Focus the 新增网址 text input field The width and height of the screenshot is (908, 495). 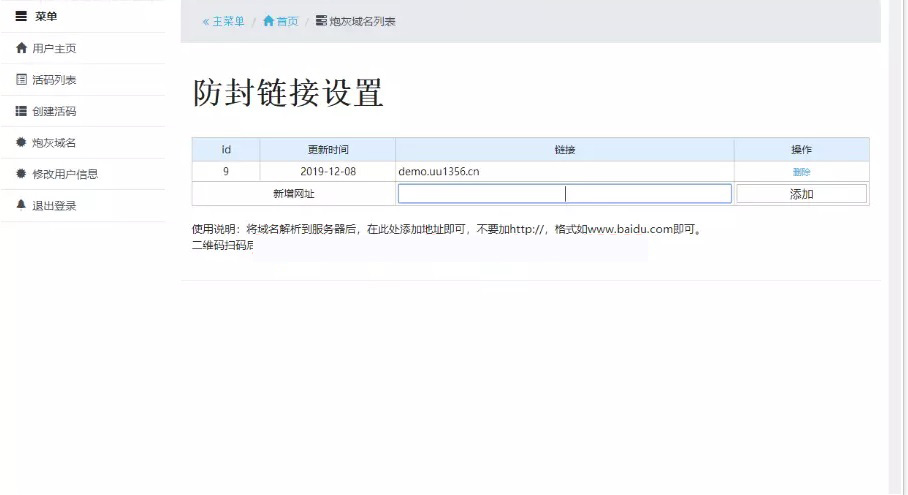click(564, 194)
